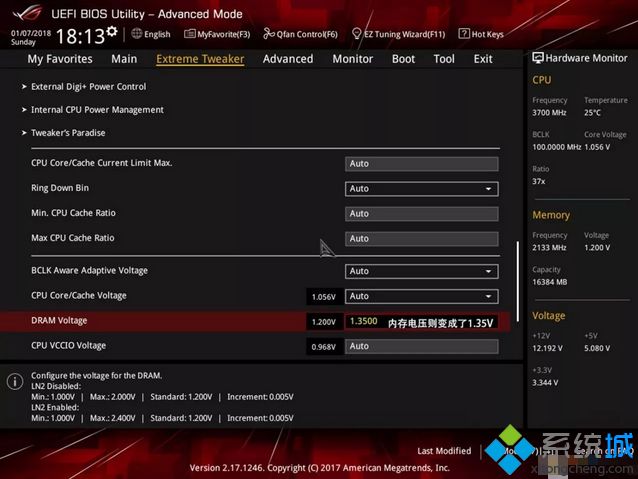Click the CPU temperature 25°C value
Viewport: 638px width, 479px height.
(592, 113)
